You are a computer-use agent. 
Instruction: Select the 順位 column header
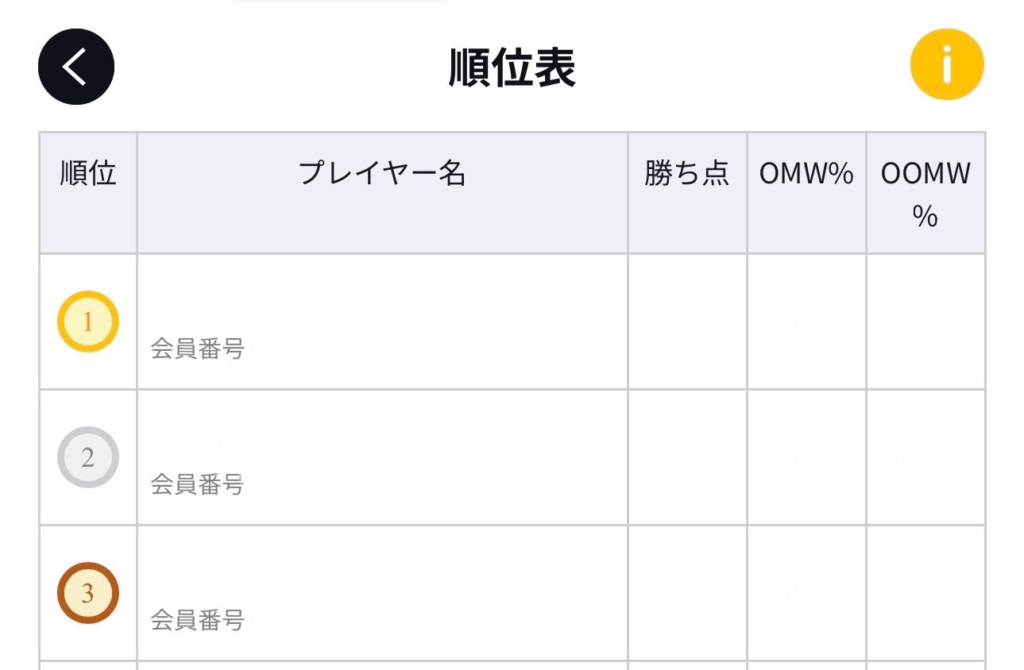(88, 193)
